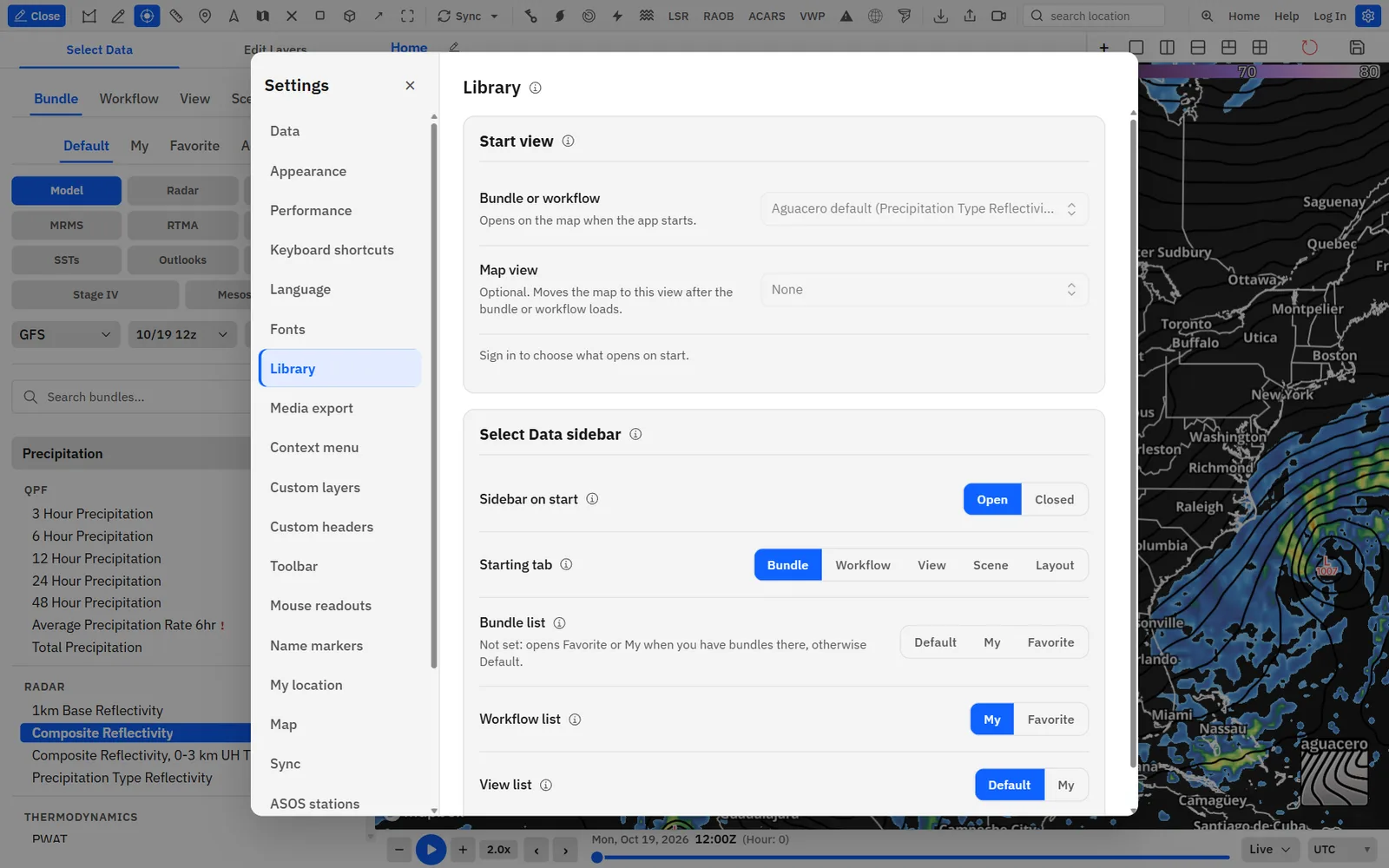Click the red reset rotate icon

pyautogui.click(x=1309, y=48)
